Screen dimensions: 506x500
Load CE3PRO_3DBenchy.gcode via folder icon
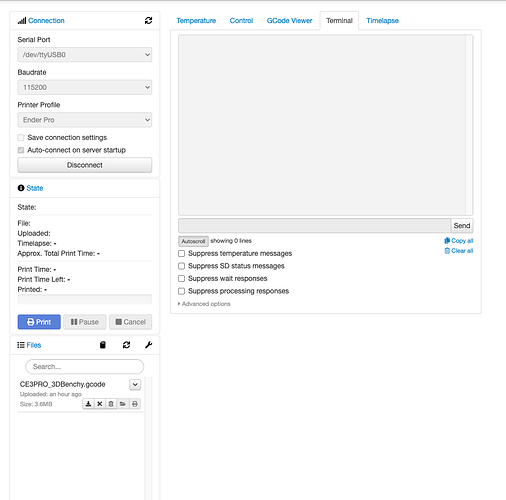click(123, 404)
